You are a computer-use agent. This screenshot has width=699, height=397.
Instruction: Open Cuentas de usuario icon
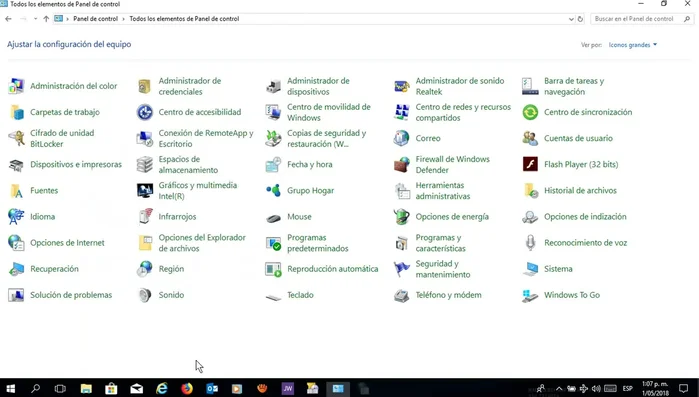pos(530,138)
